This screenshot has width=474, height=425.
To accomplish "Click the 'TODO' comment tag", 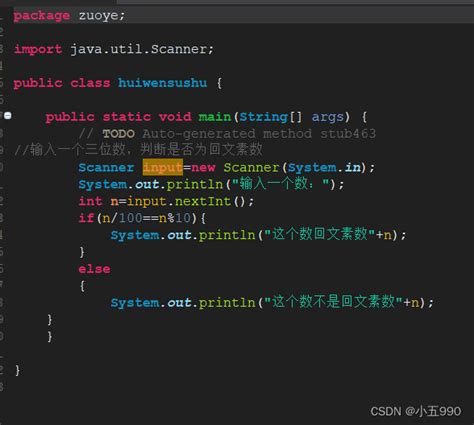I will (x=119, y=134).
